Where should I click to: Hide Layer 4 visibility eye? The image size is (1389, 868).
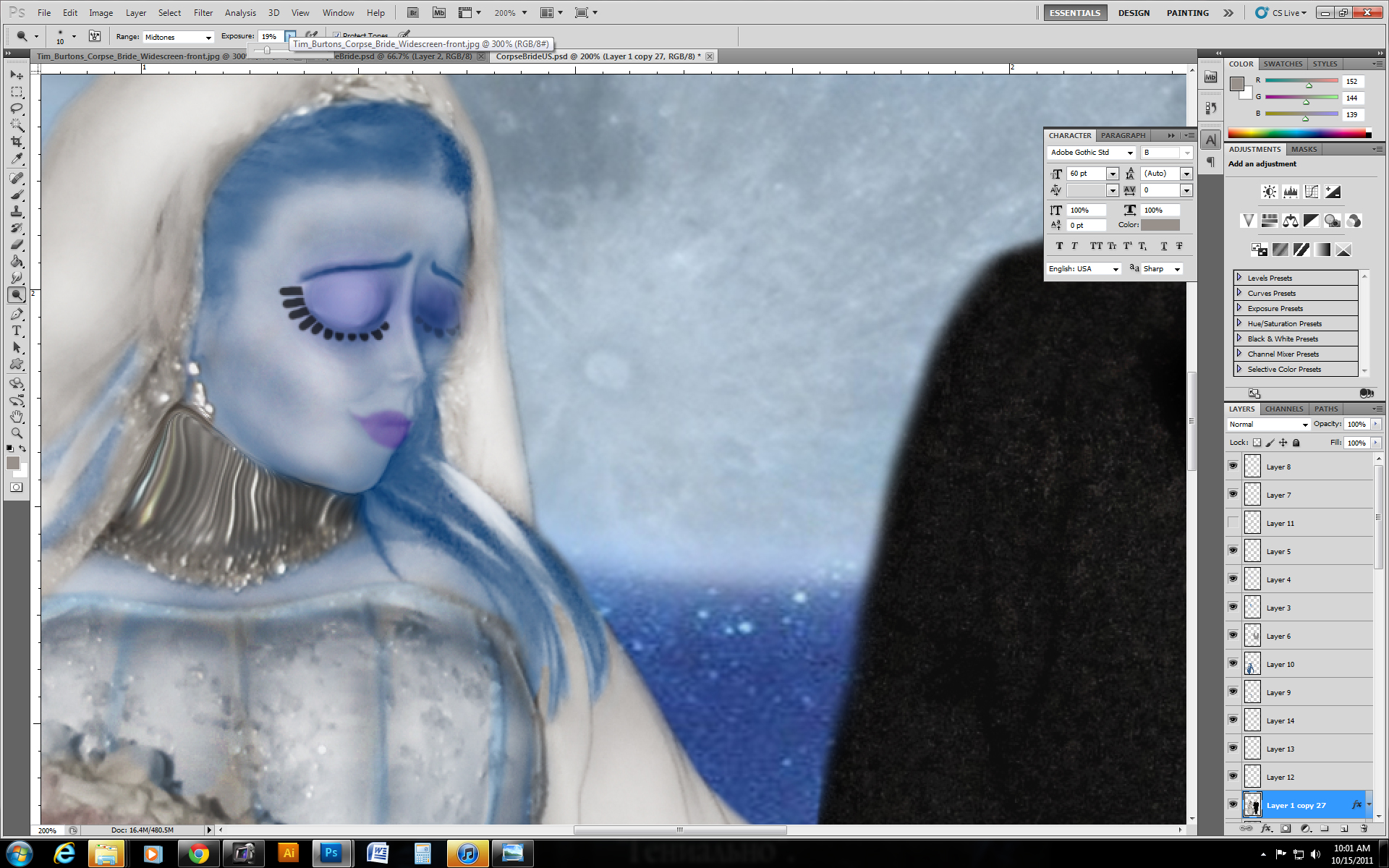tap(1233, 579)
